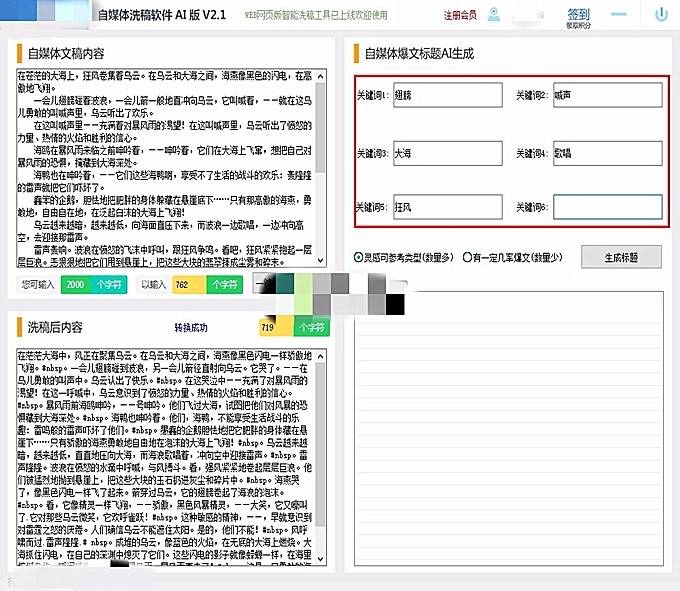
Task: Click the 自媒体爆文标题AI生成 section heading
Action: point(419,53)
